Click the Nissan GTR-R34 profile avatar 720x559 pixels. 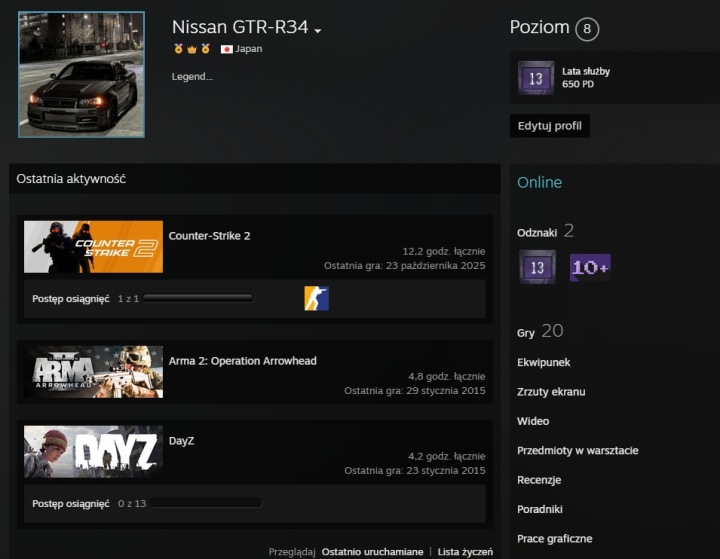(x=81, y=74)
